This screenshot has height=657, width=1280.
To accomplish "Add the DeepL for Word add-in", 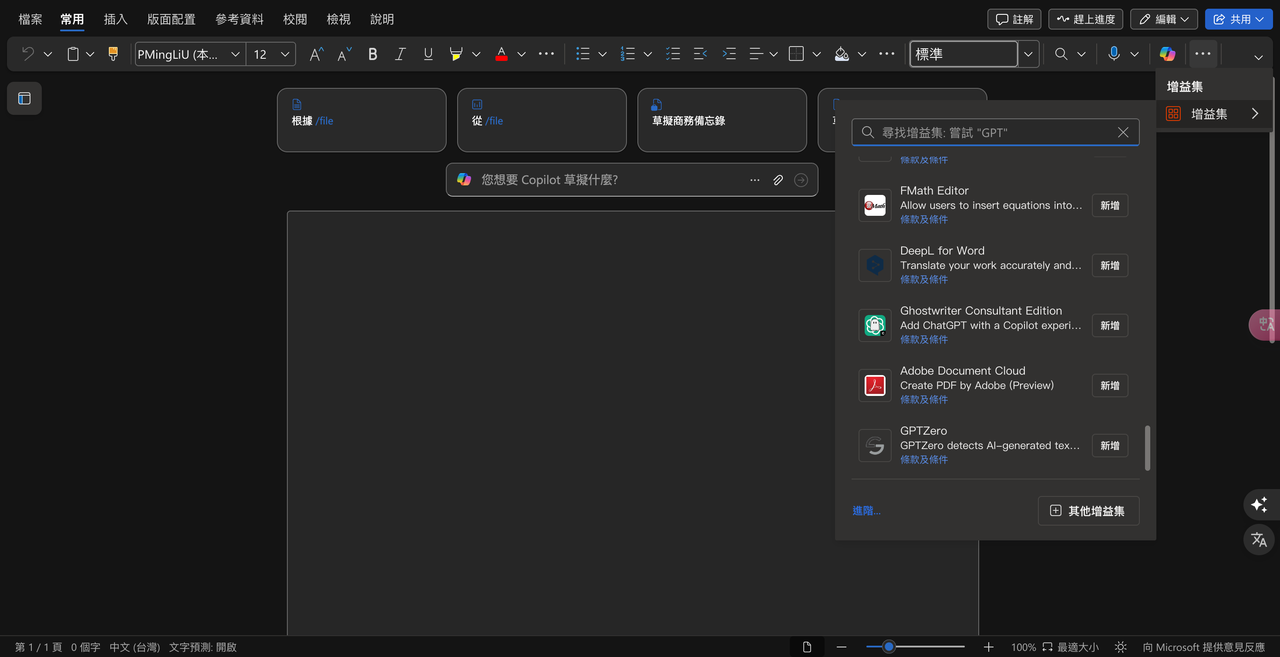I will 1110,266.
